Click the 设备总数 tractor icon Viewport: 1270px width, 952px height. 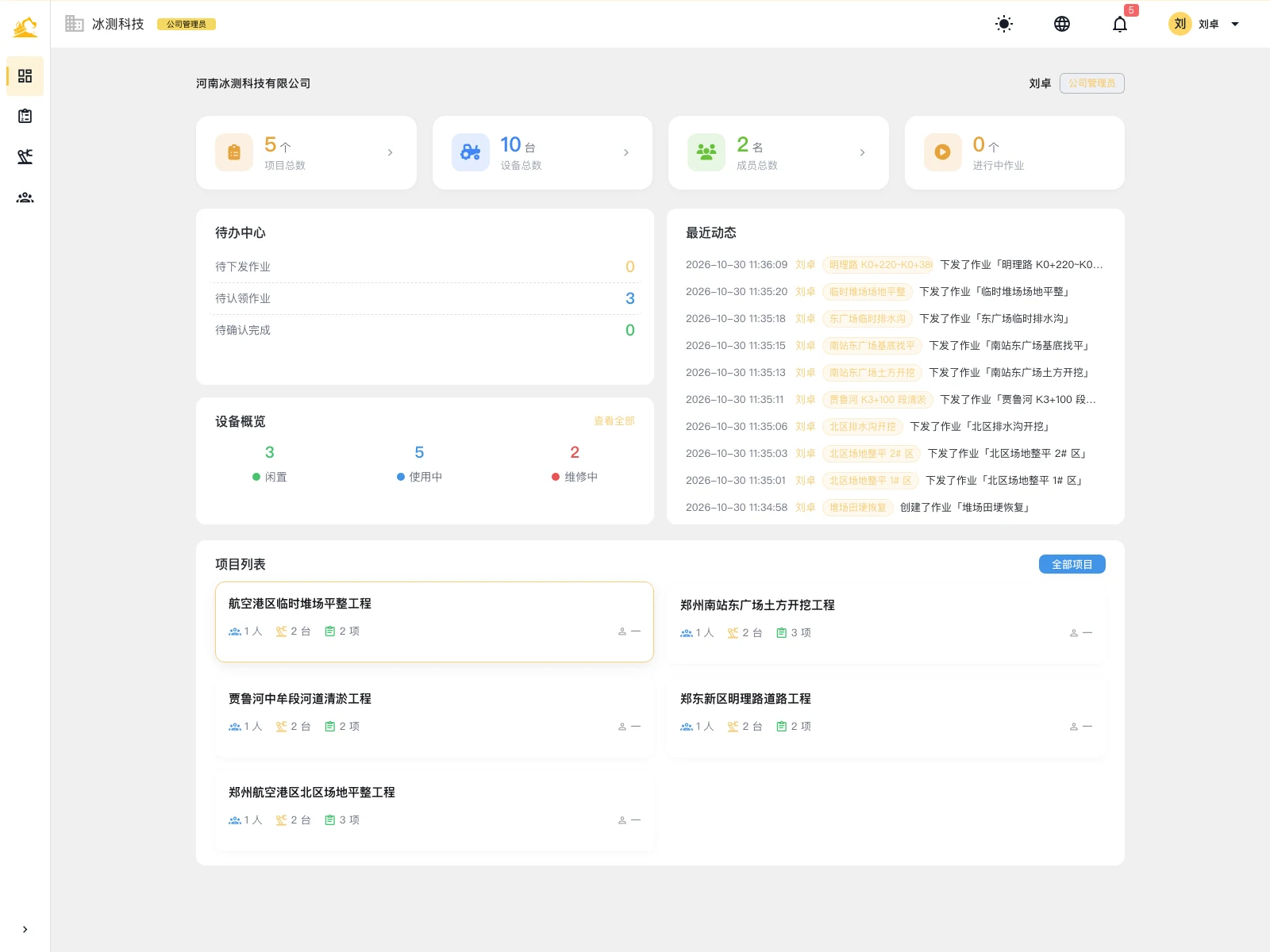pos(471,152)
